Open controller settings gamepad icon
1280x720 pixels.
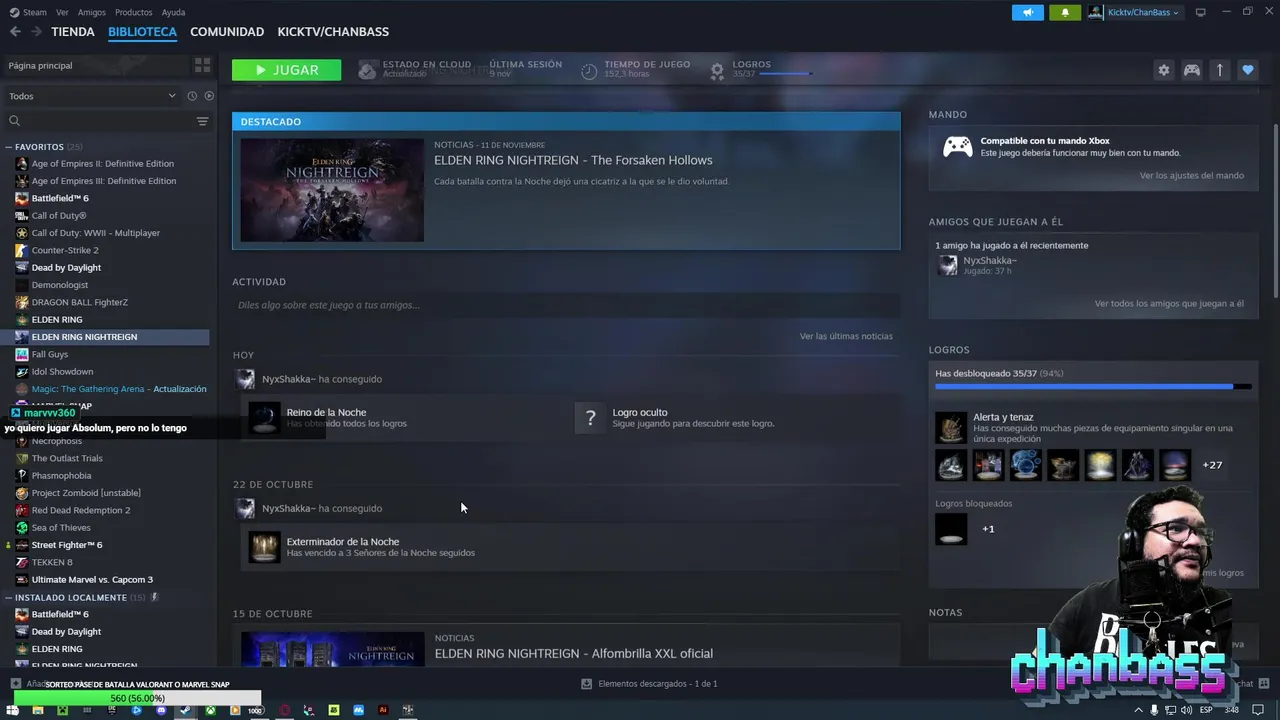pyautogui.click(x=1192, y=70)
